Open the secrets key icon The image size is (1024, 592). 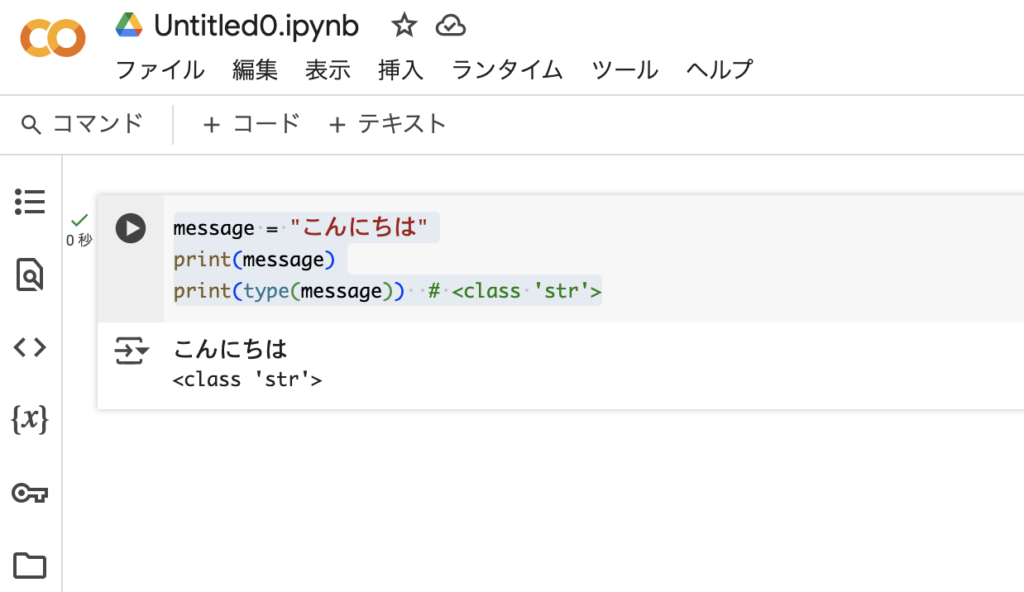(x=30, y=493)
